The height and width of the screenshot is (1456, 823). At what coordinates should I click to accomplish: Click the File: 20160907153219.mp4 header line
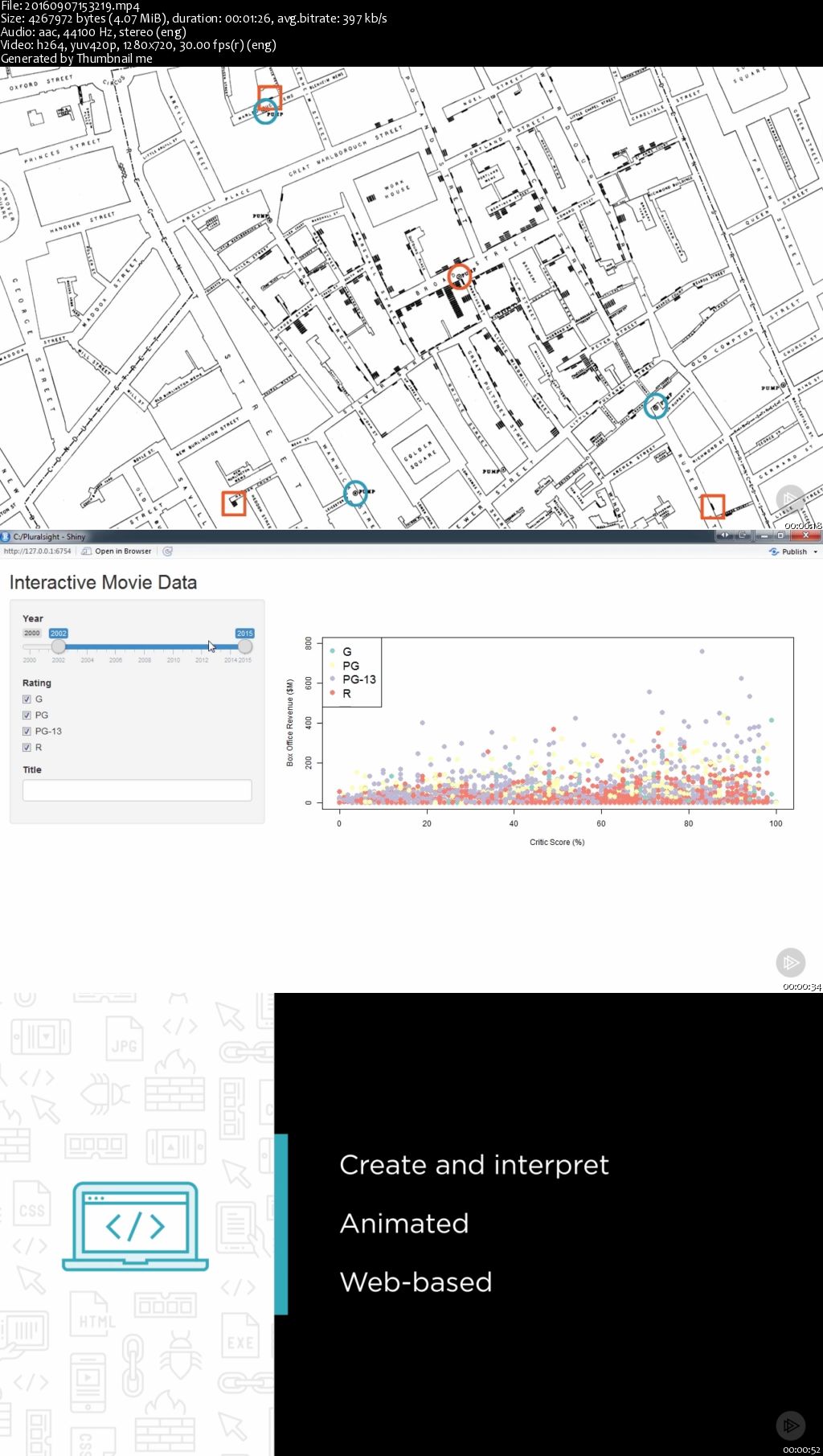pos(70,6)
